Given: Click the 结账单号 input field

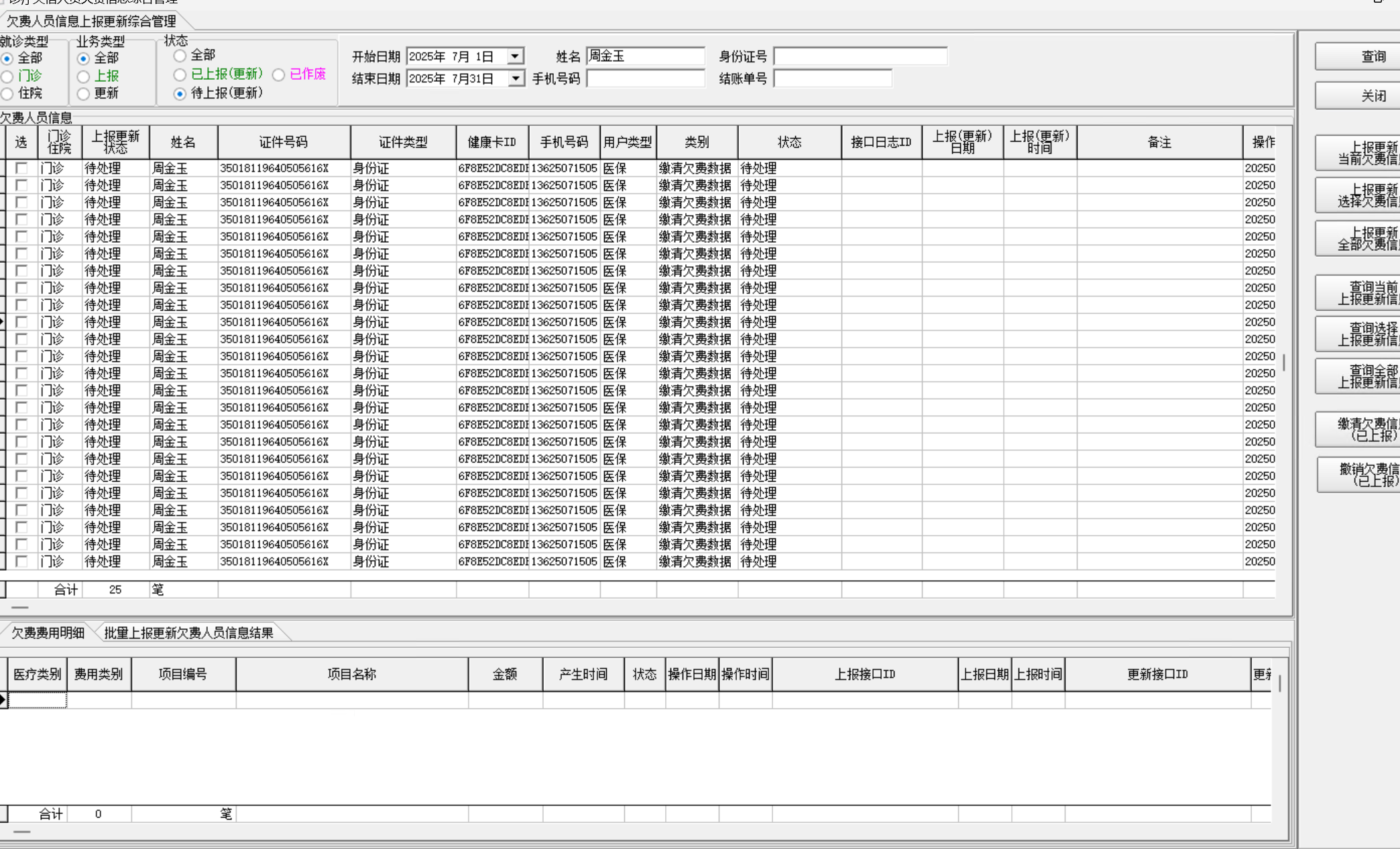Looking at the screenshot, I should click(832, 78).
